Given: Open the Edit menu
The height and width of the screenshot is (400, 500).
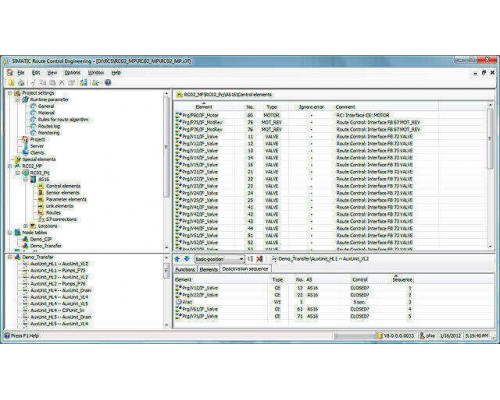Looking at the screenshot, I should click(x=36, y=72).
